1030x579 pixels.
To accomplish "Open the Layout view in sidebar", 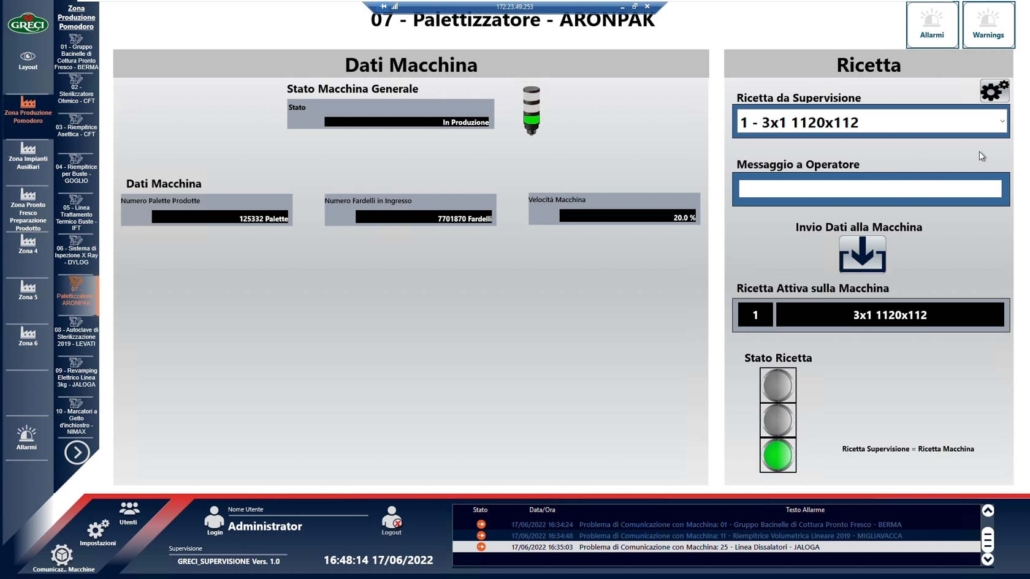I will [28, 60].
